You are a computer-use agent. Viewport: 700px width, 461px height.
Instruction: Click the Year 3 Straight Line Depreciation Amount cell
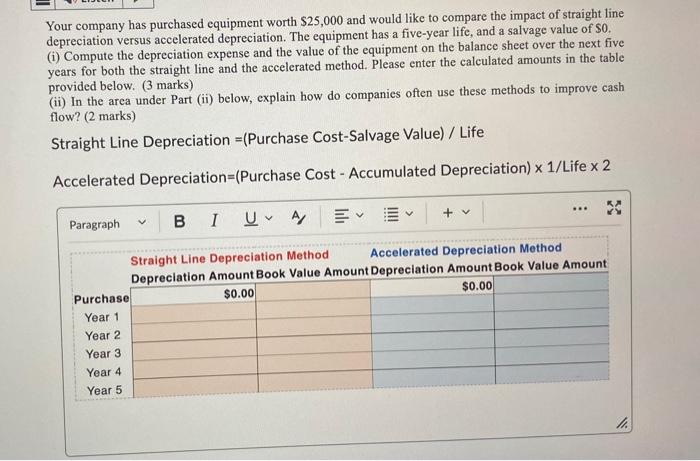(195, 350)
